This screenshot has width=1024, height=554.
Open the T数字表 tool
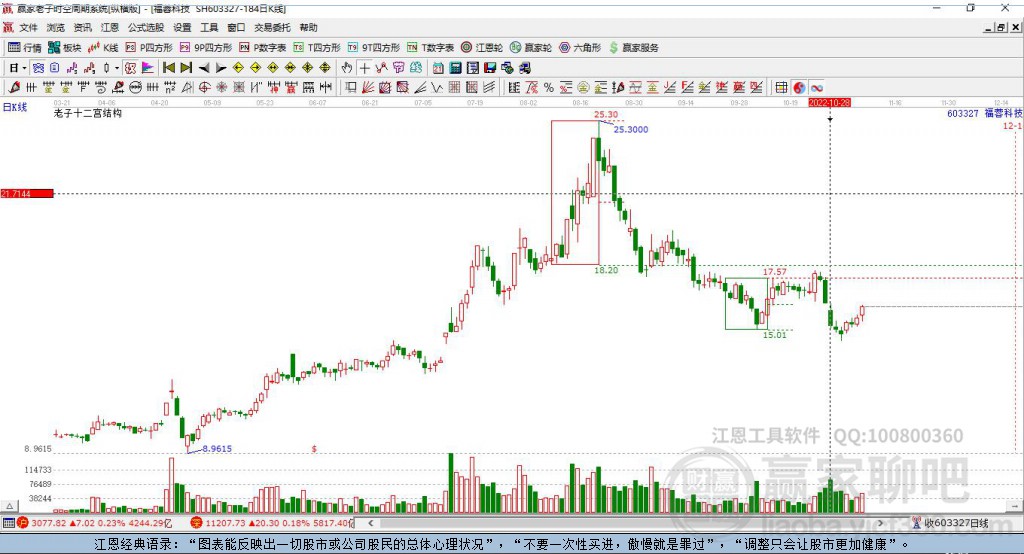coord(430,48)
